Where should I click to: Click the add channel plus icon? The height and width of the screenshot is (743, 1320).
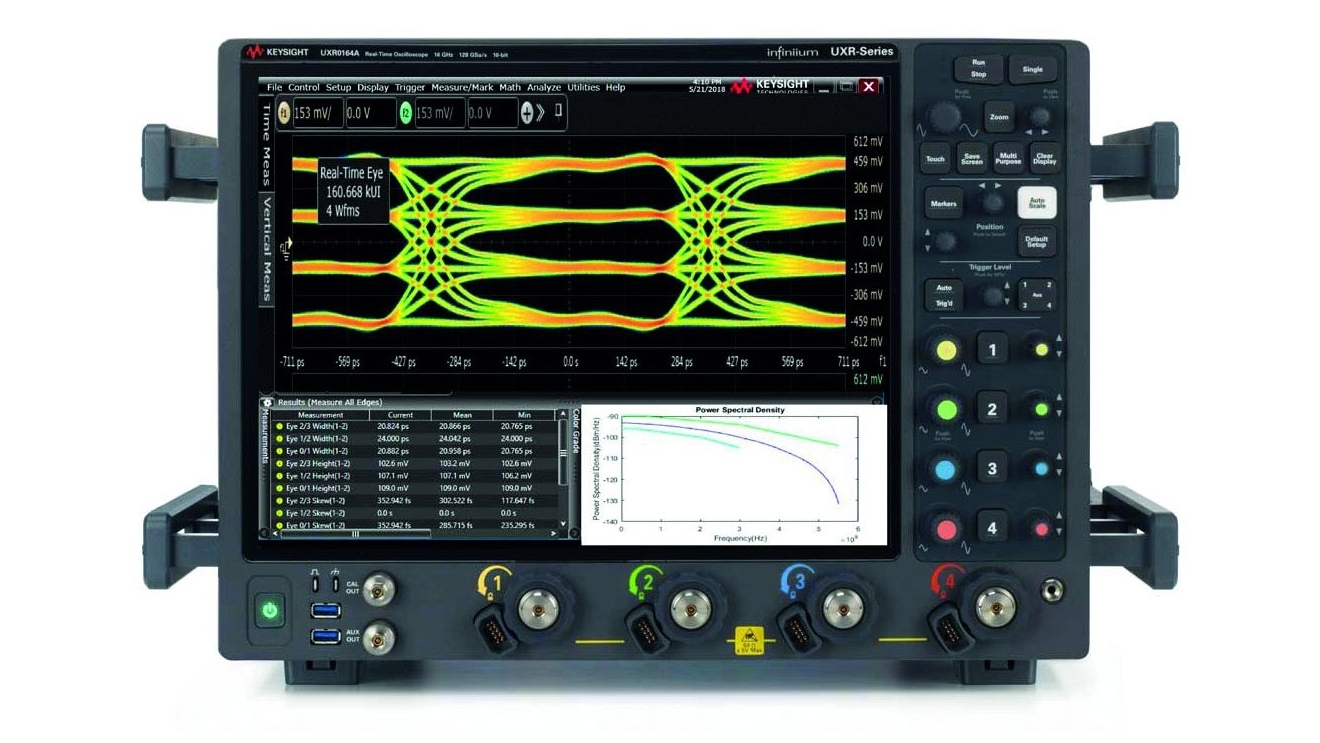coord(527,113)
